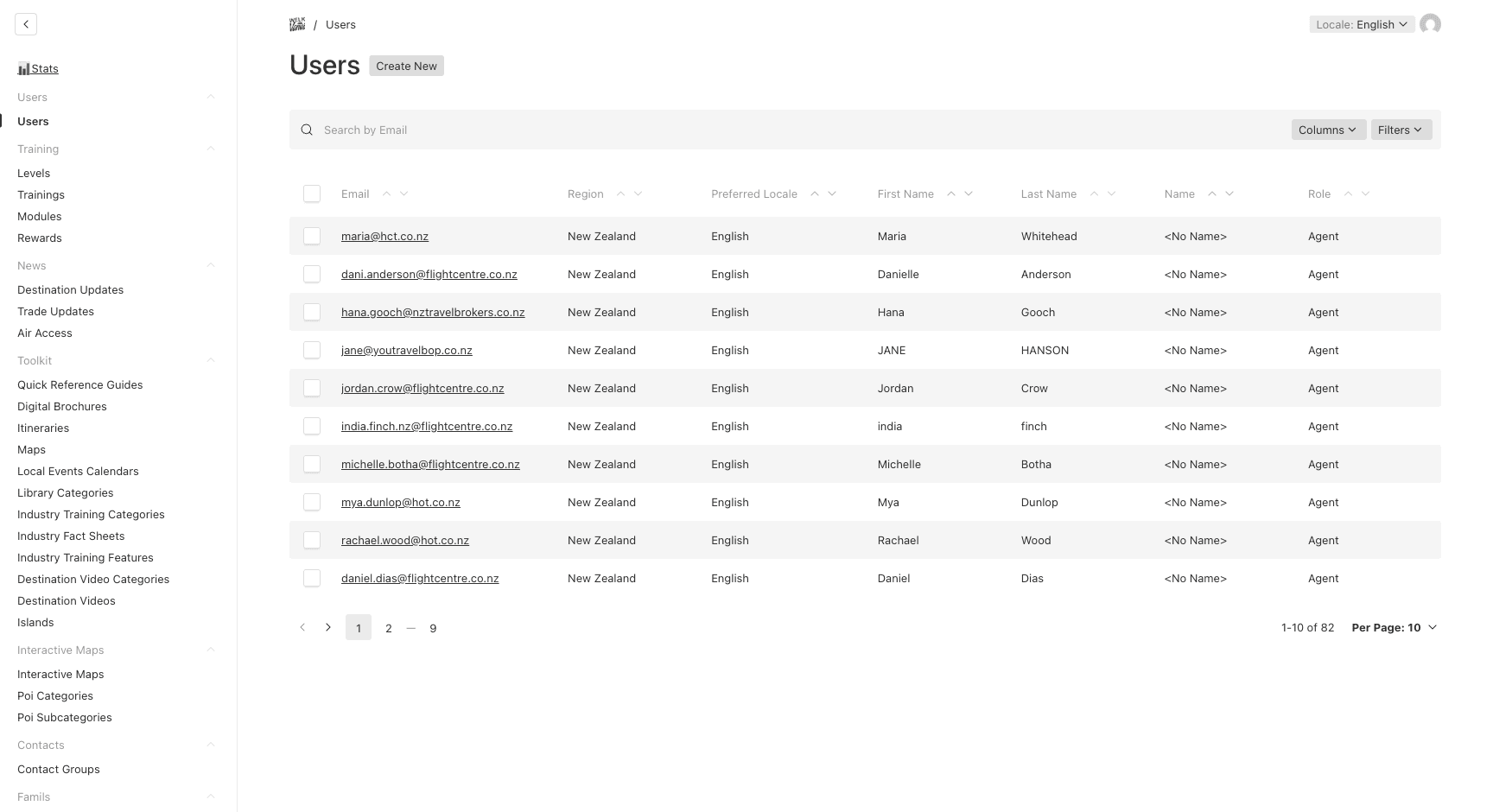
Task: Click the back arrow at top left
Action: [26, 23]
